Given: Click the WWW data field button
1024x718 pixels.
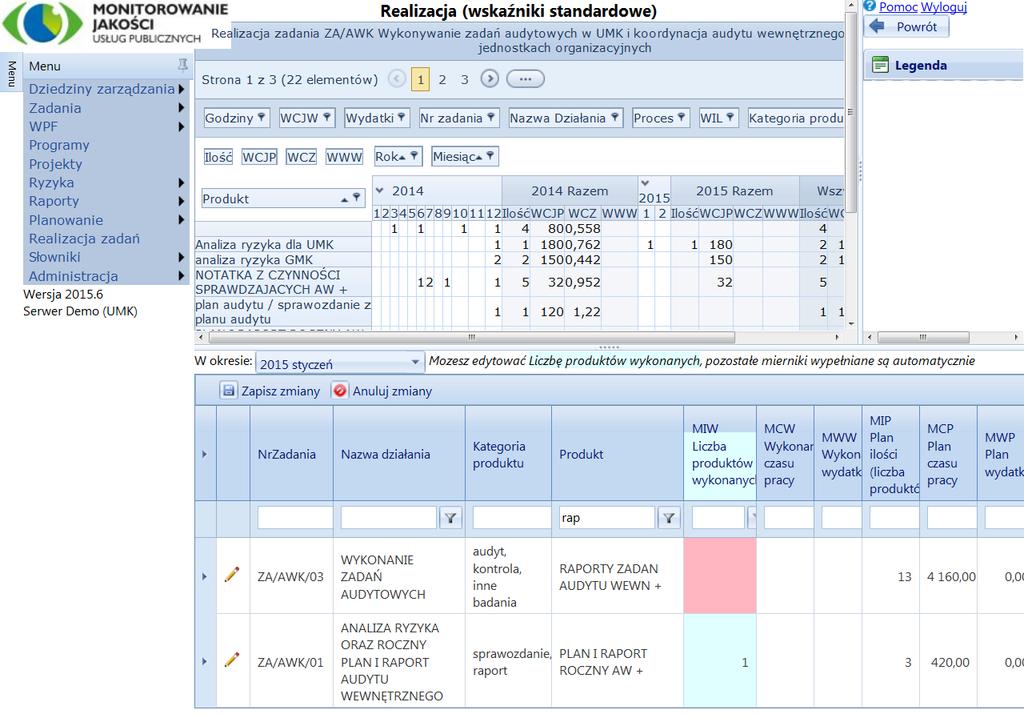Looking at the screenshot, I should click(x=344, y=157).
